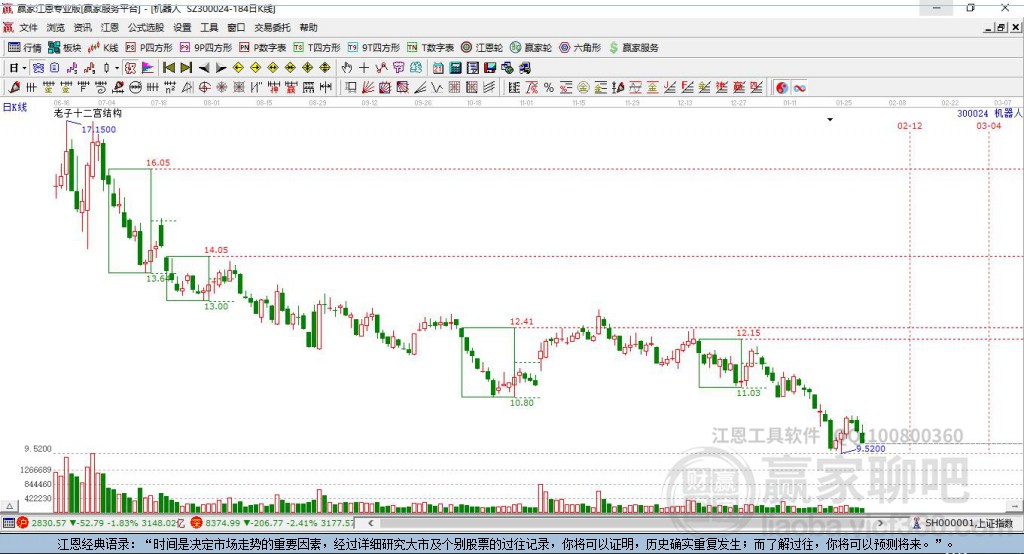Open the 窗口 menu
The height and width of the screenshot is (554, 1024).
[236, 27]
